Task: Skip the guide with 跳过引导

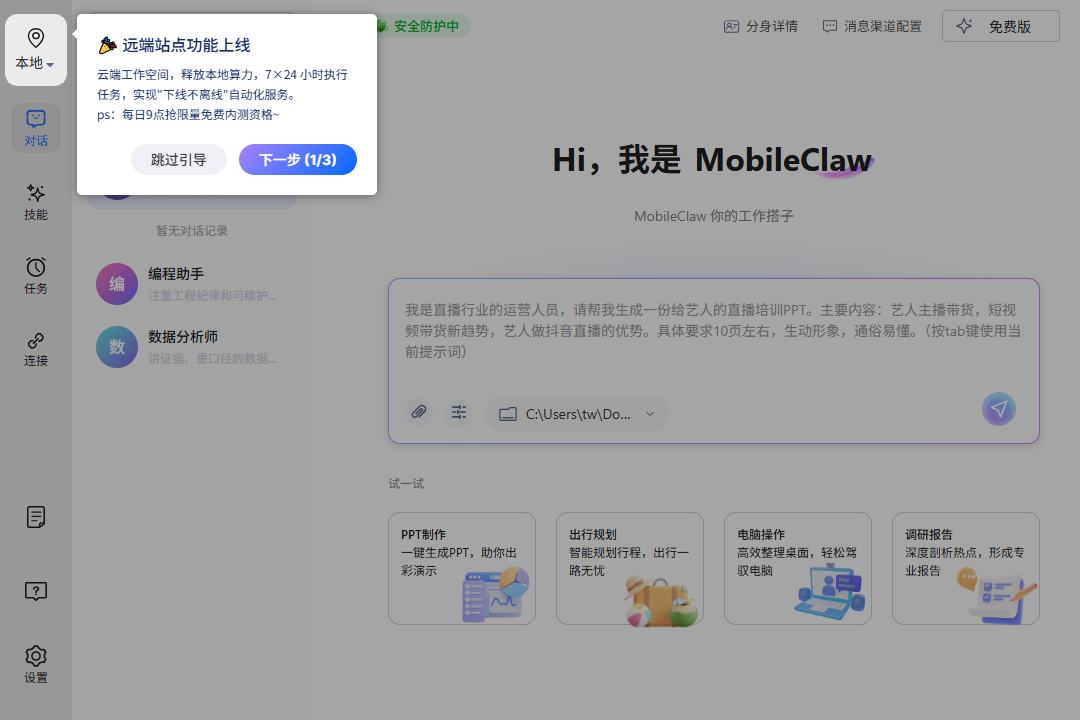Action: pos(178,159)
